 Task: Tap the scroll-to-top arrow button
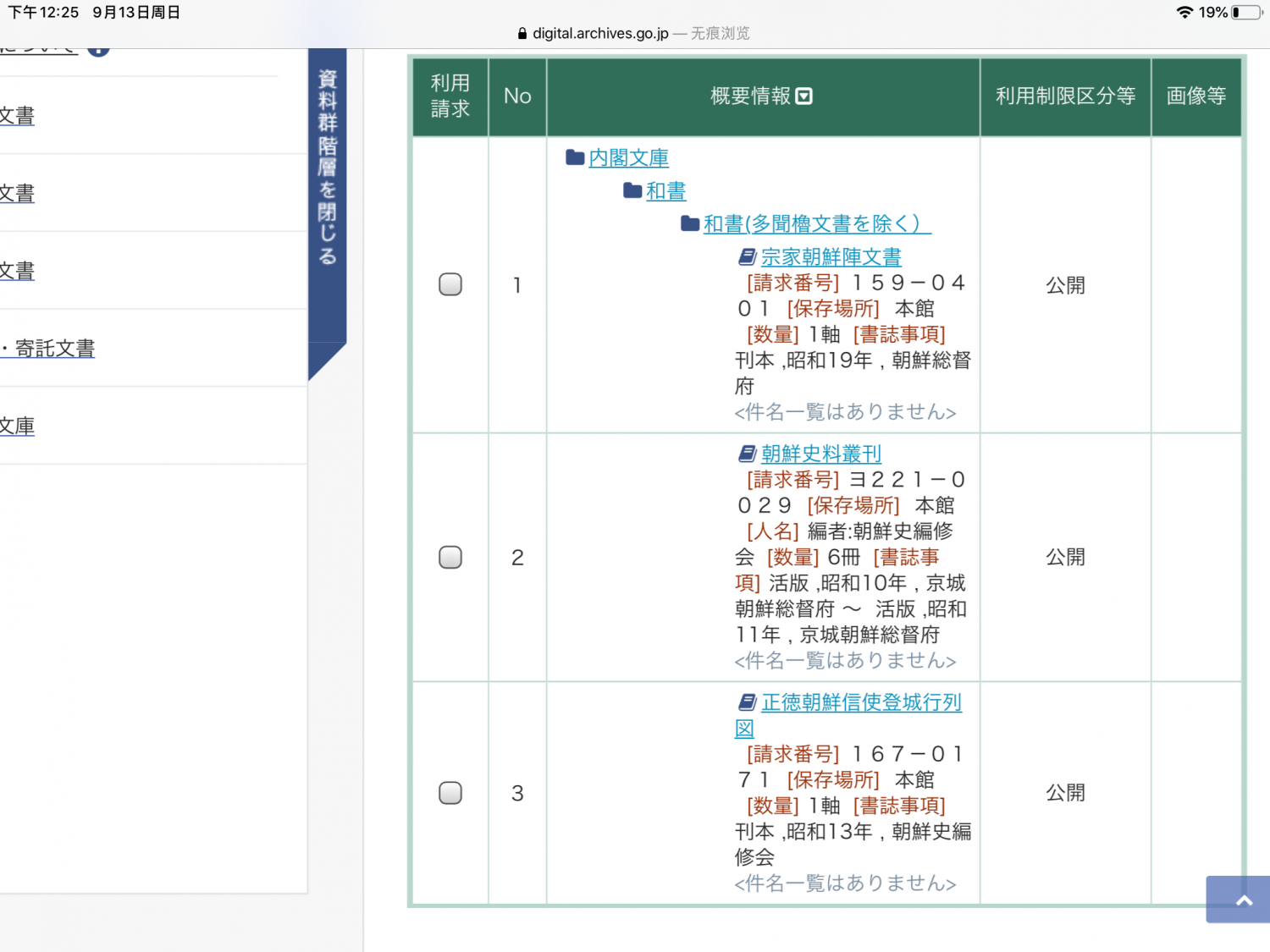[x=1242, y=900]
